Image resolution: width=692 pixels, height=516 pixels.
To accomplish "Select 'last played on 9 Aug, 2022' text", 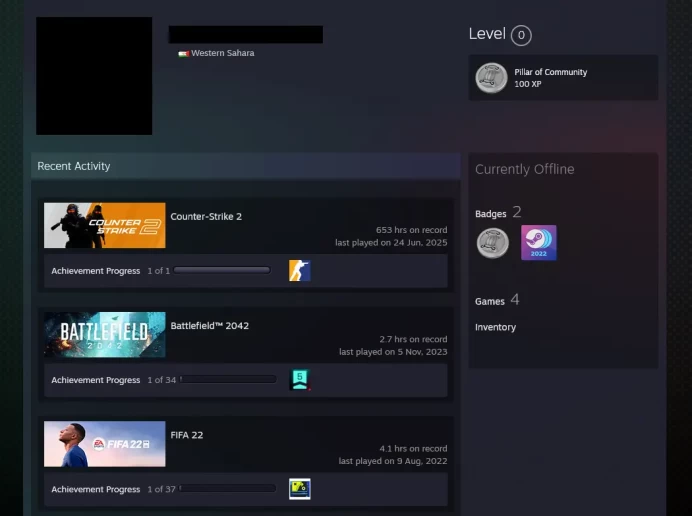I will (393, 461).
